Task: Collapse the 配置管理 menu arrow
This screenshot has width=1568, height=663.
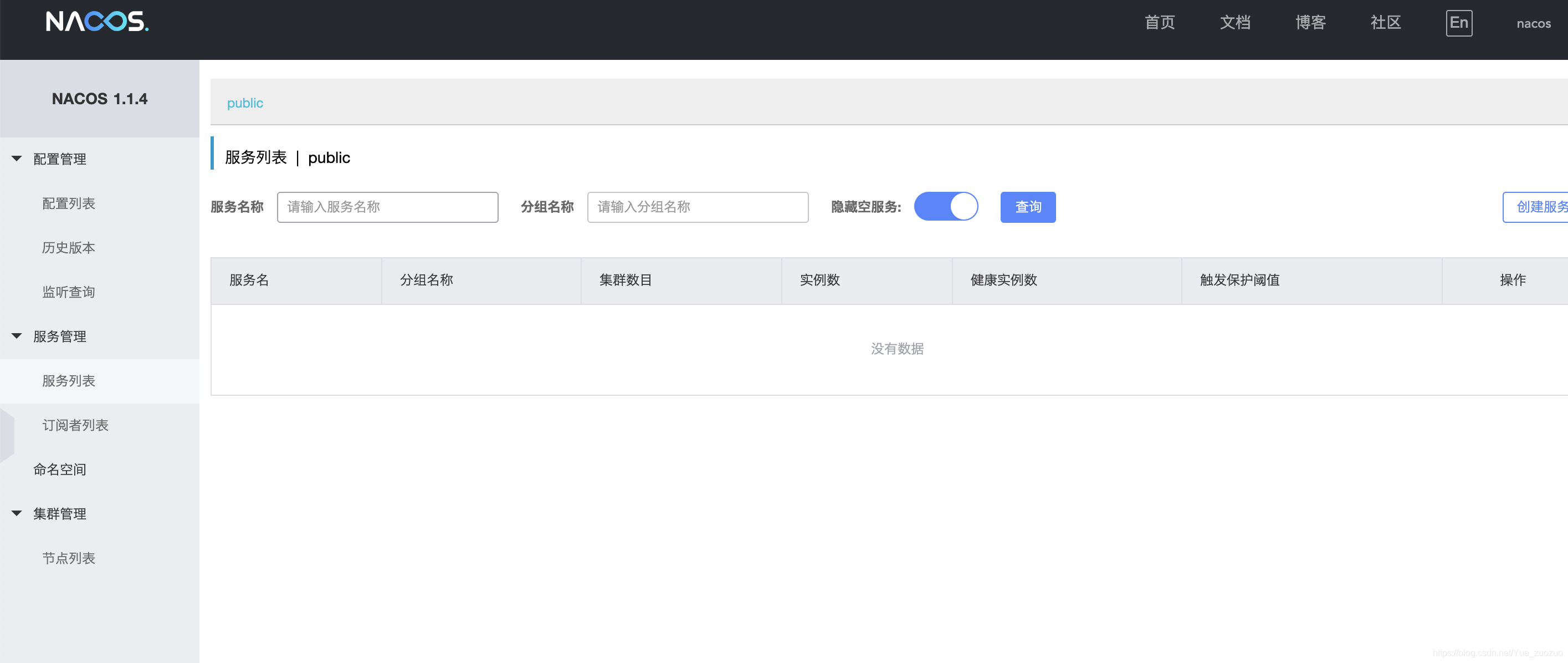Action: (x=17, y=159)
